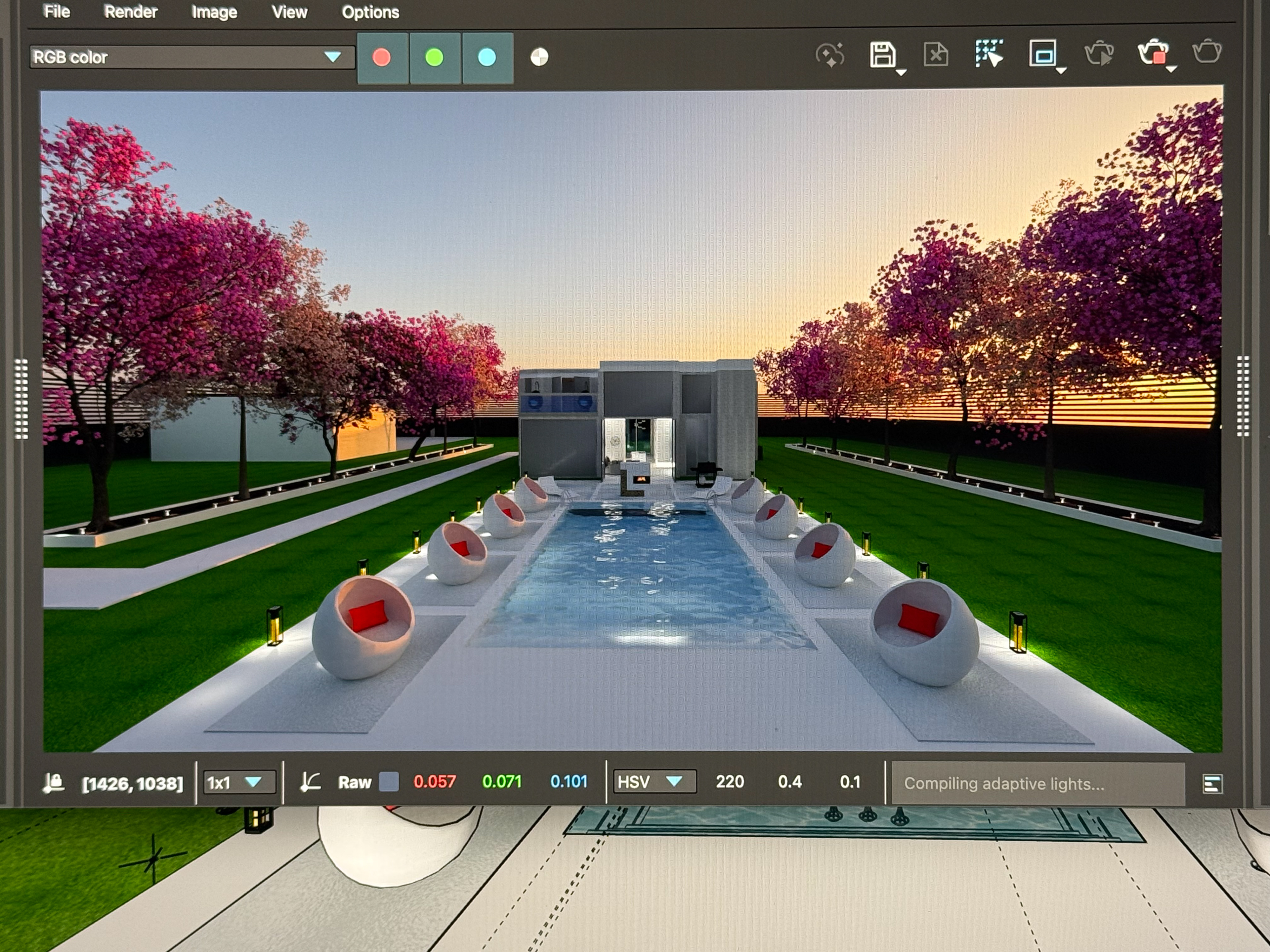Open the Options menu
The image size is (1270, 952).
370,12
